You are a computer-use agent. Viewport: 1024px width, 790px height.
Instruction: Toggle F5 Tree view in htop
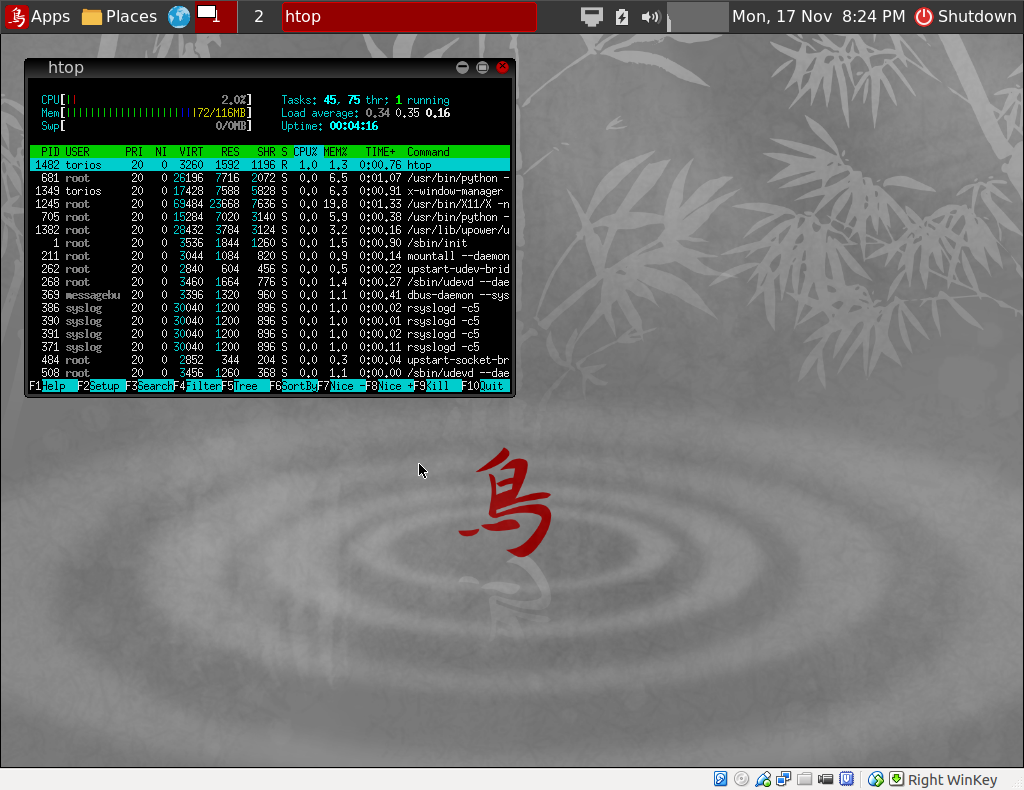(245, 386)
